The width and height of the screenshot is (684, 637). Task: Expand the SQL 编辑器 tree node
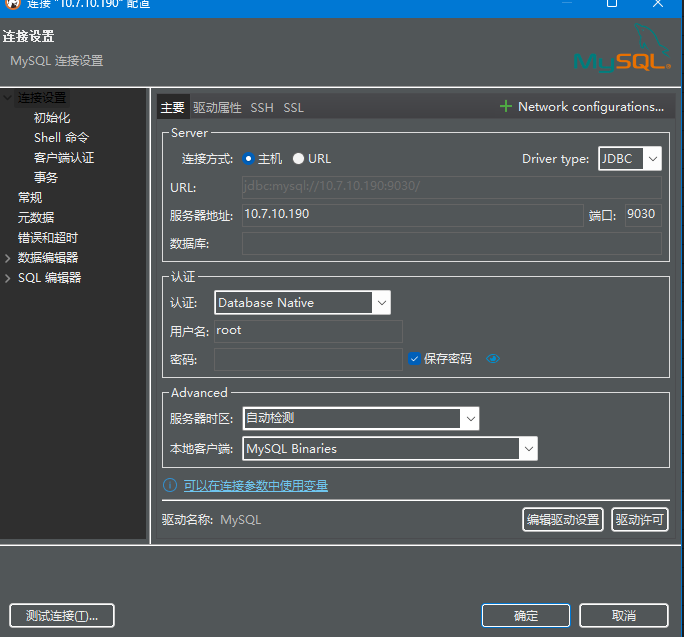(7, 278)
